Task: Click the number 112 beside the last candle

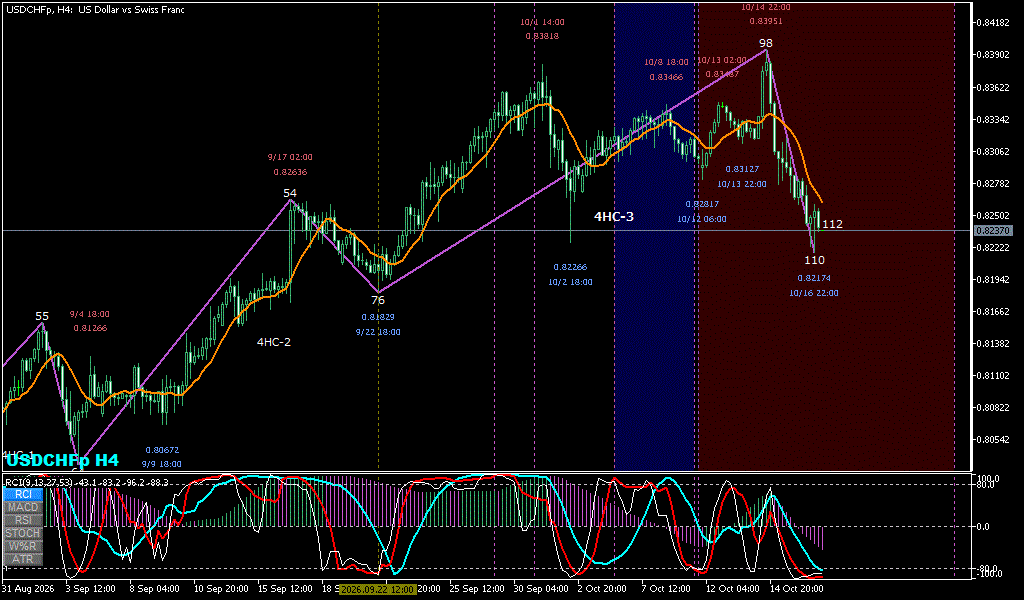Action: pos(833,224)
